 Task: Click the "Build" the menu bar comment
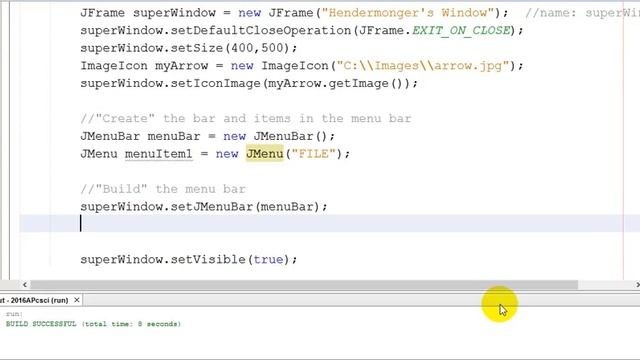click(x=163, y=189)
